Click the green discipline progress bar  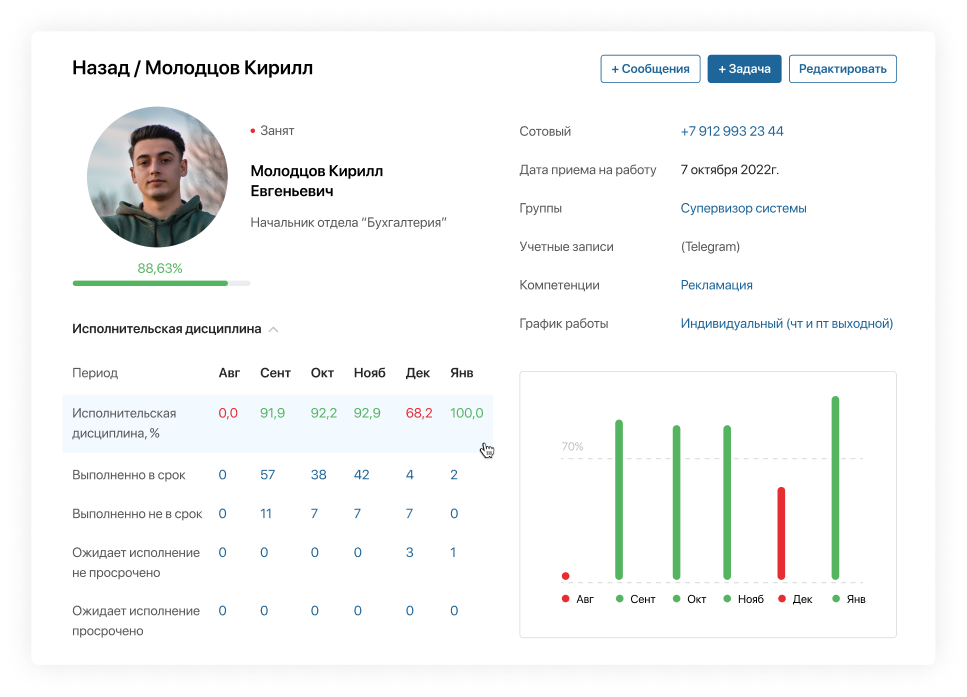tap(149, 283)
